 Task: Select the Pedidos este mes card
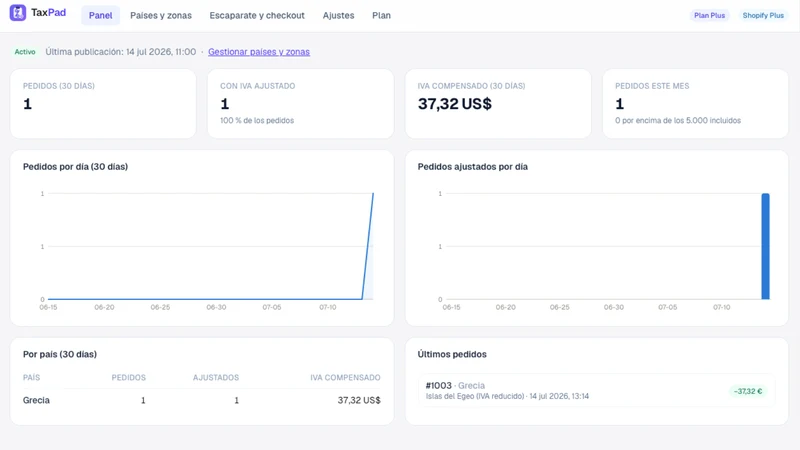point(695,104)
